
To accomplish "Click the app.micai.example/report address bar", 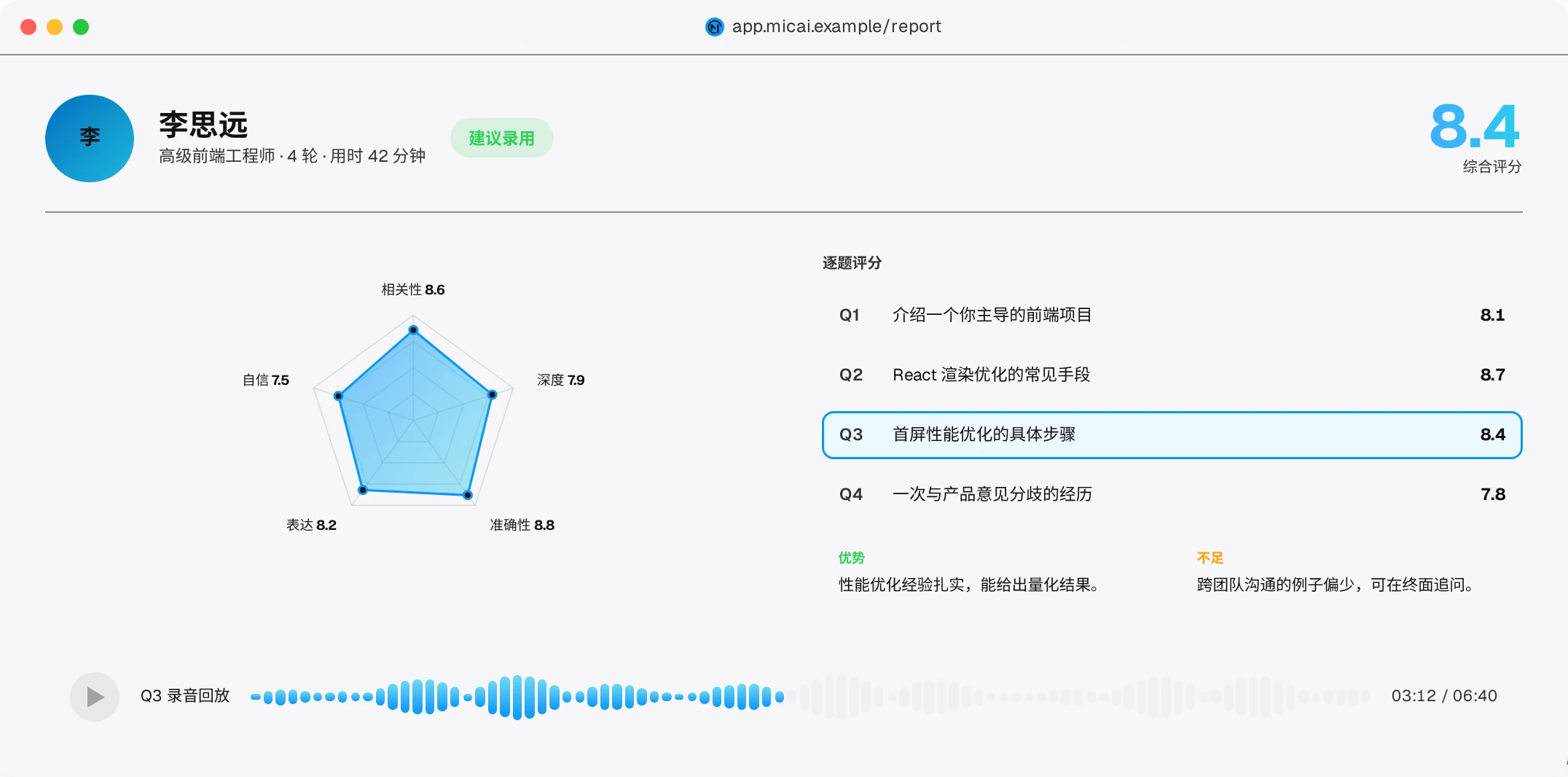I will [x=823, y=27].
